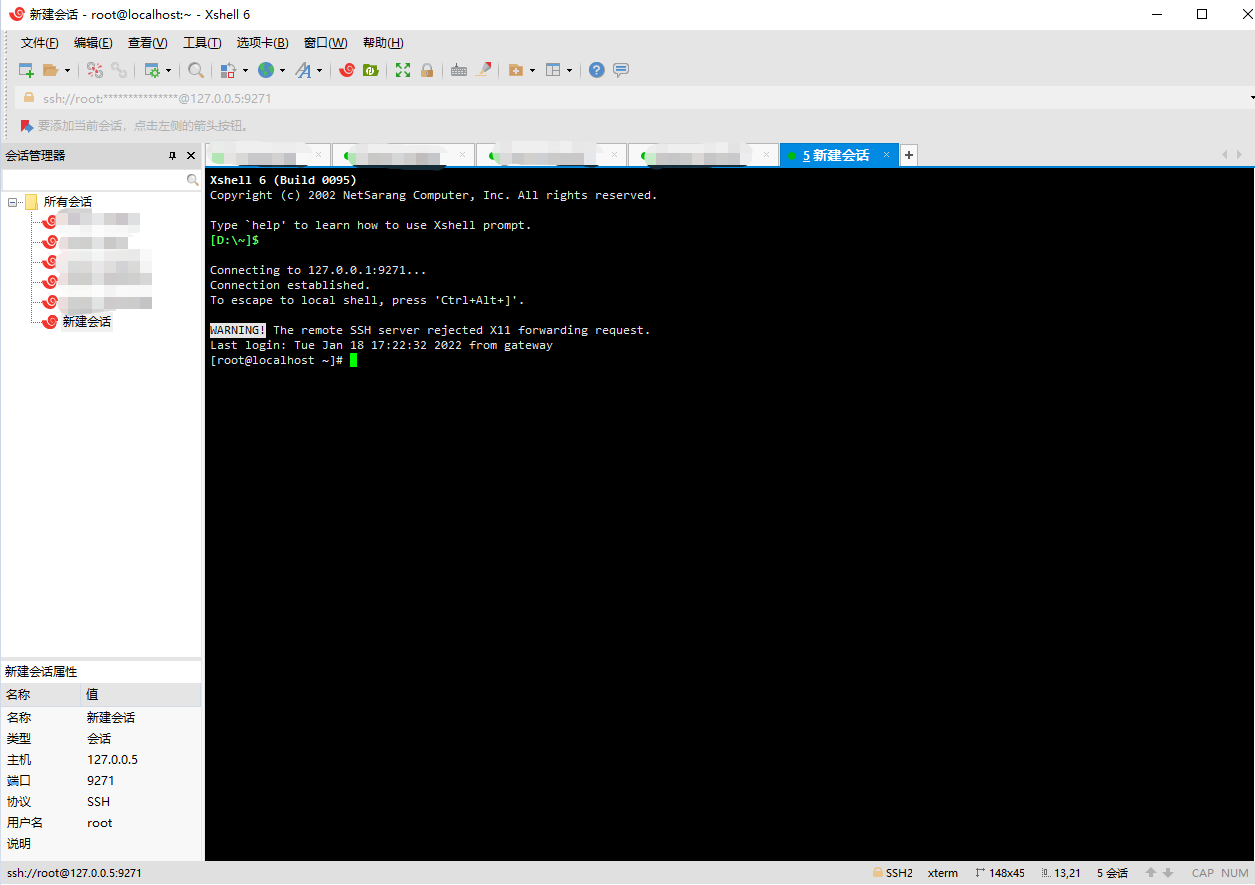
Task: Expand the color scheme dropdown arrow
Action: coord(245,70)
